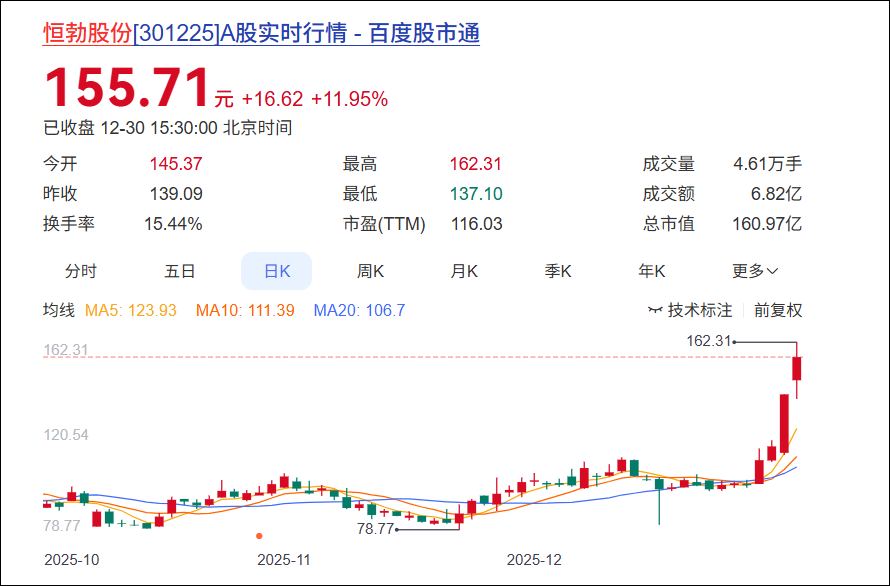This screenshot has height=586, width=890.
Task: Click the 市盈(TTM) value 116.03
Action: (476, 224)
